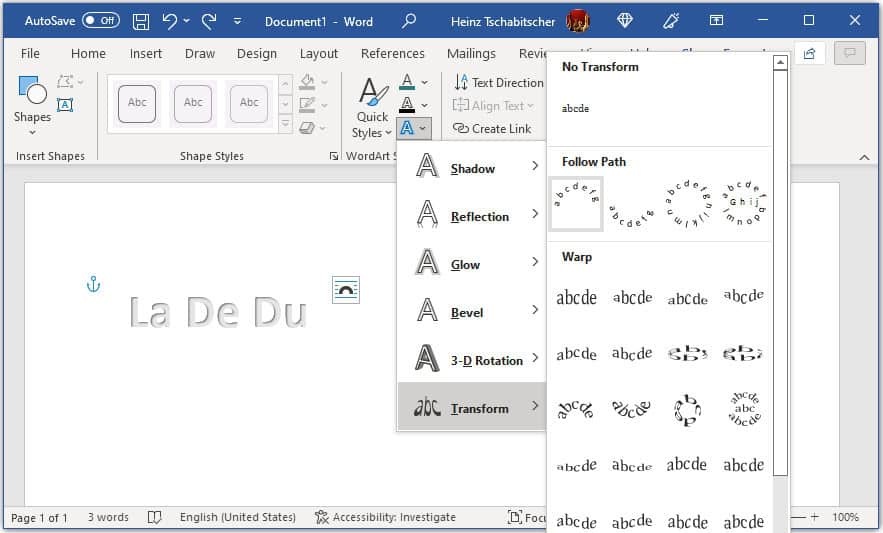Switch to the References tab
The image size is (883, 533).
point(393,54)
